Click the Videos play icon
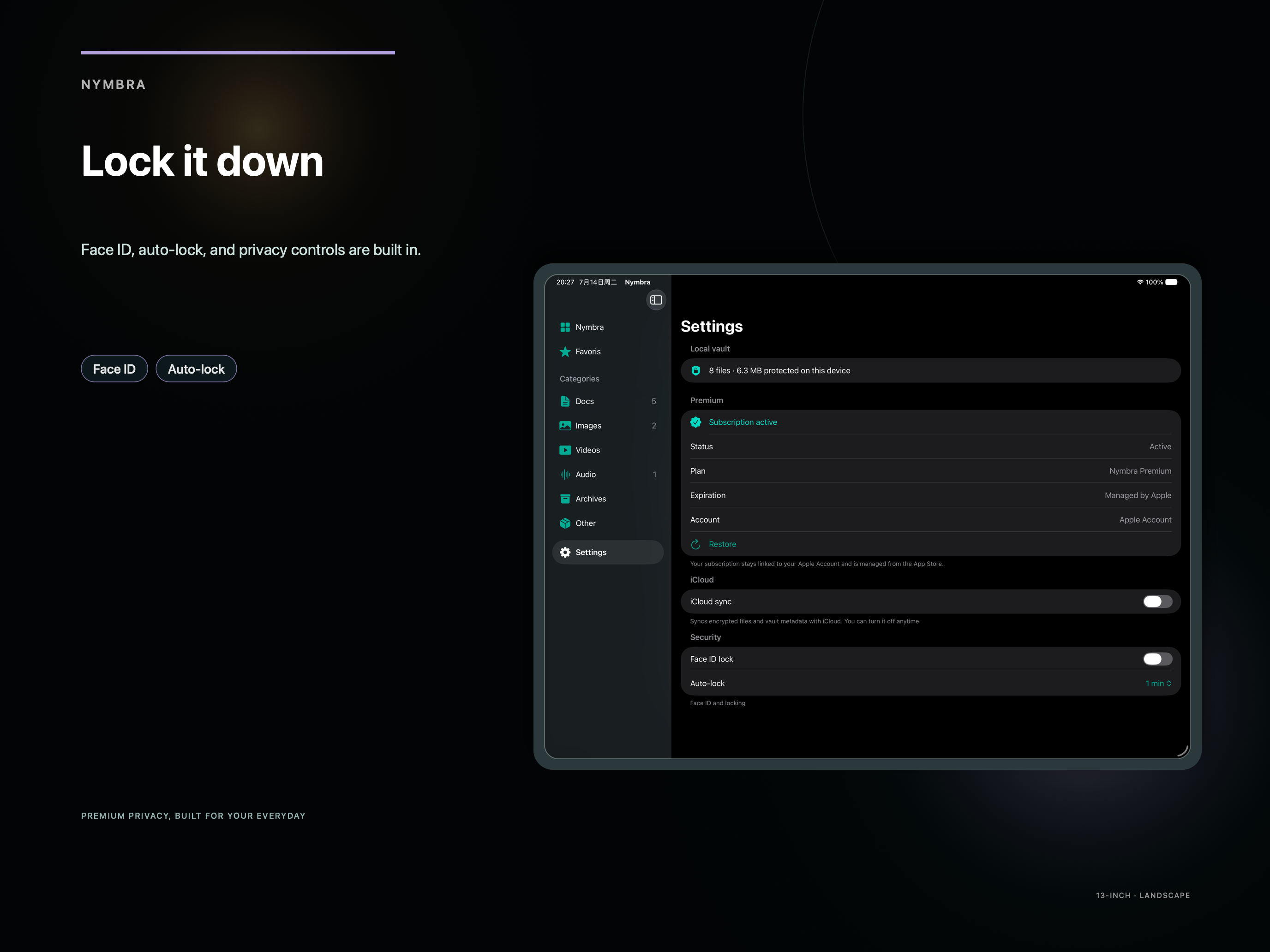1270x952 pixels. point(565,450)
